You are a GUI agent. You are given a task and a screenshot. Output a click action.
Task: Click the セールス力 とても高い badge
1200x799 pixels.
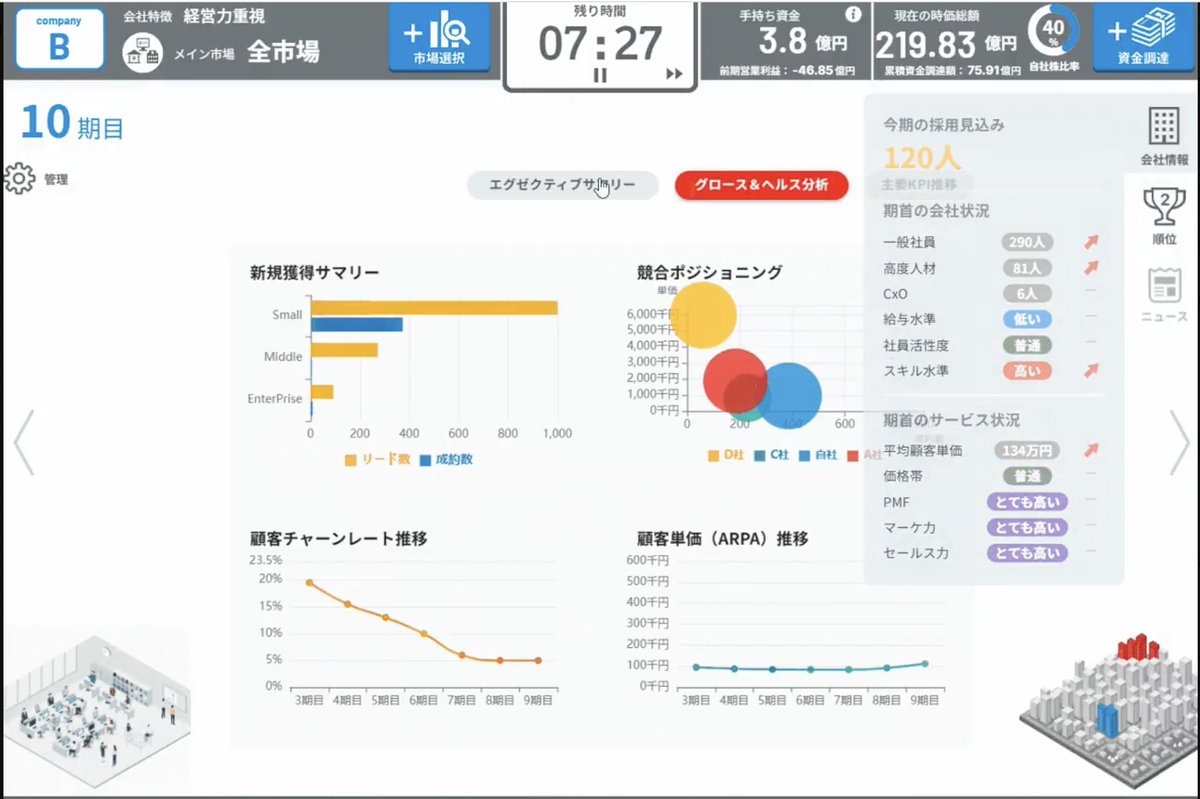tap(1027, 553)
